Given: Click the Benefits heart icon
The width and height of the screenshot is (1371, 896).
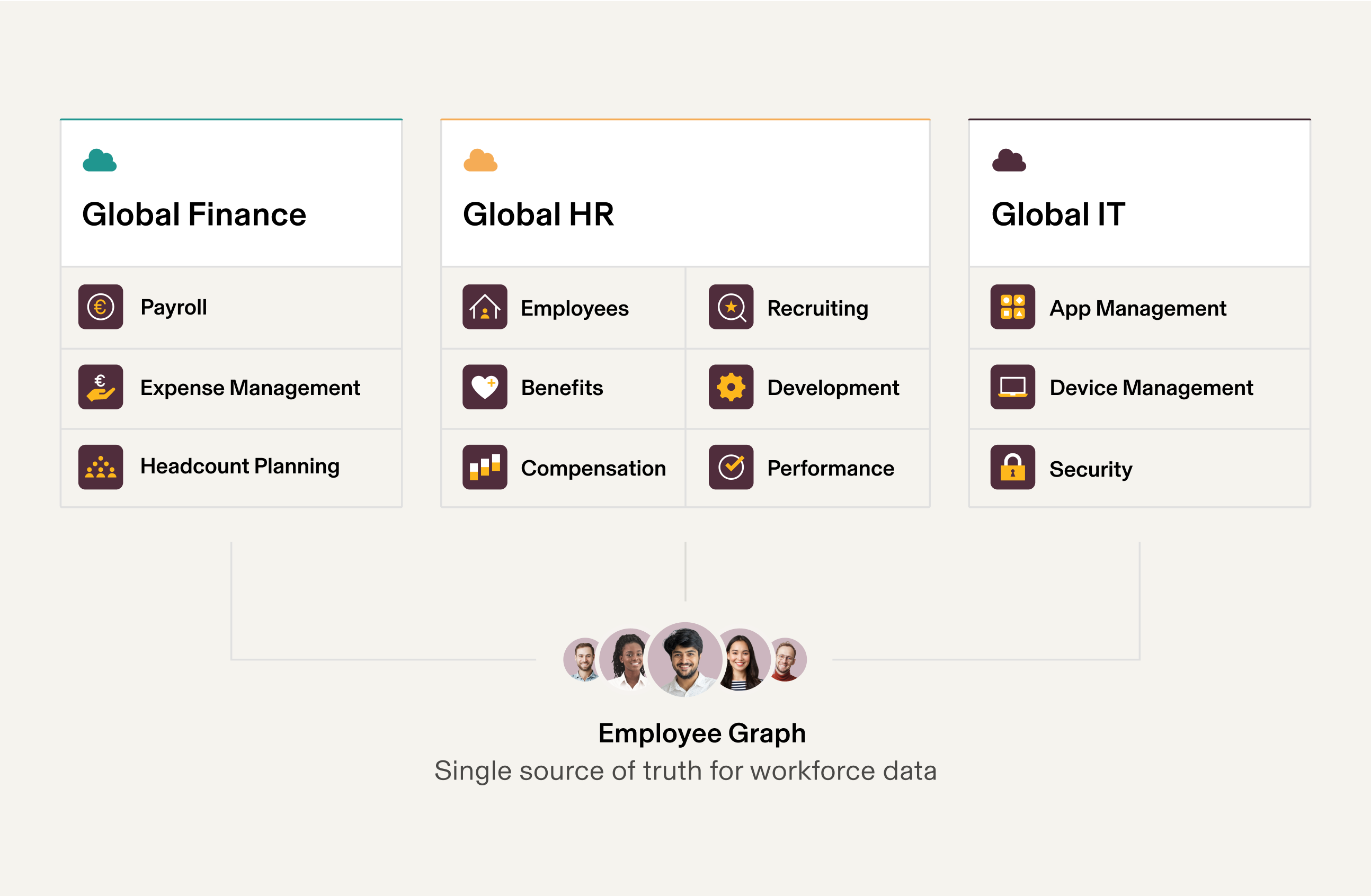Looking at the screenshot, I should pos(484,387).
